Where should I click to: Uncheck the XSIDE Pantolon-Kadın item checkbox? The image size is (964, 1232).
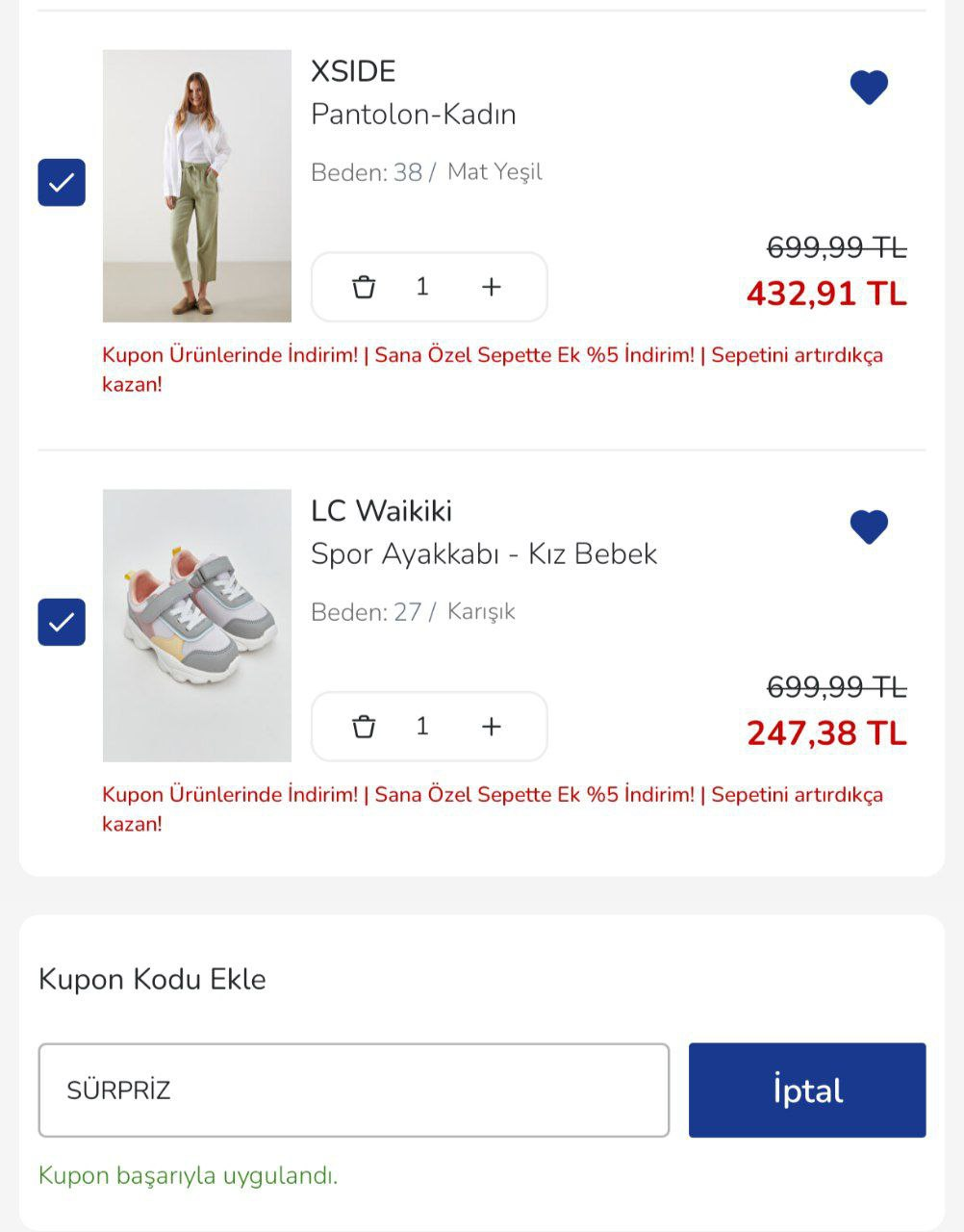[x=62, y=183]
